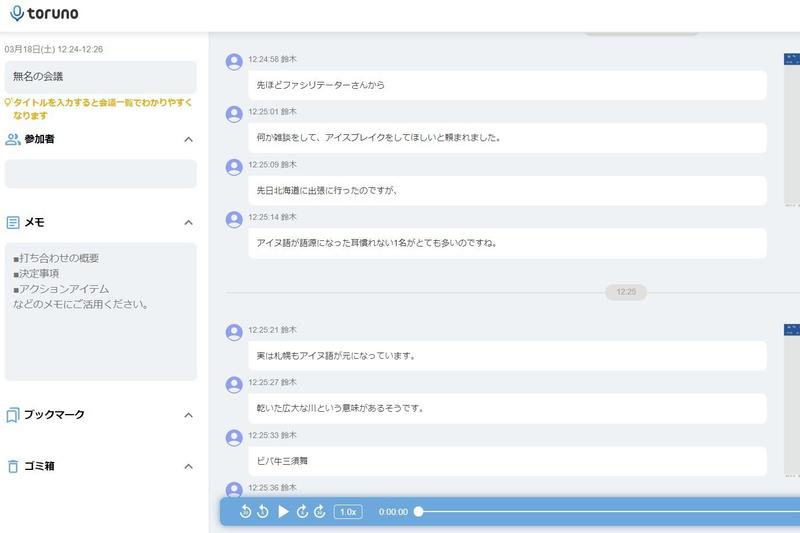Click the 参加者 section heading

click(x=39, y=139)
